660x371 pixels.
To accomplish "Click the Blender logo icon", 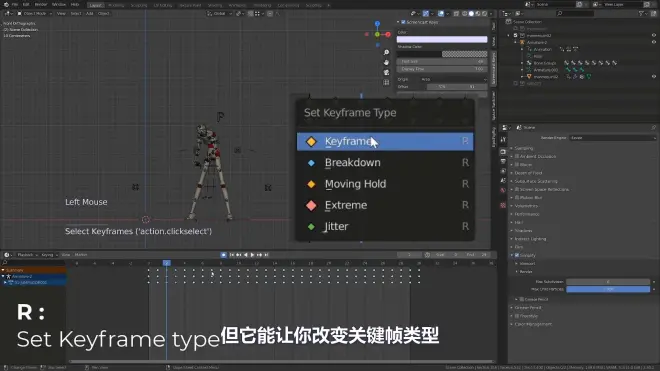I will point(5,5).
